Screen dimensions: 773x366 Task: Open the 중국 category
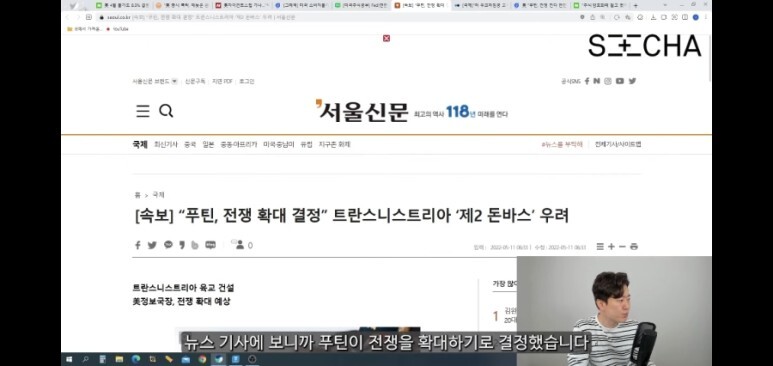click(x=190, y=145)
